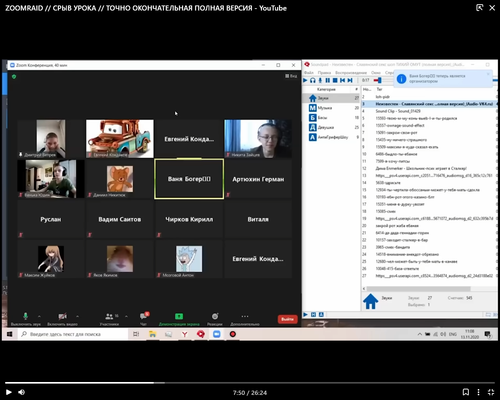Viewport: 500px width, 400px height.
Task: Click the green encryption shield icon in Zoom
Action: coord(14,77)
